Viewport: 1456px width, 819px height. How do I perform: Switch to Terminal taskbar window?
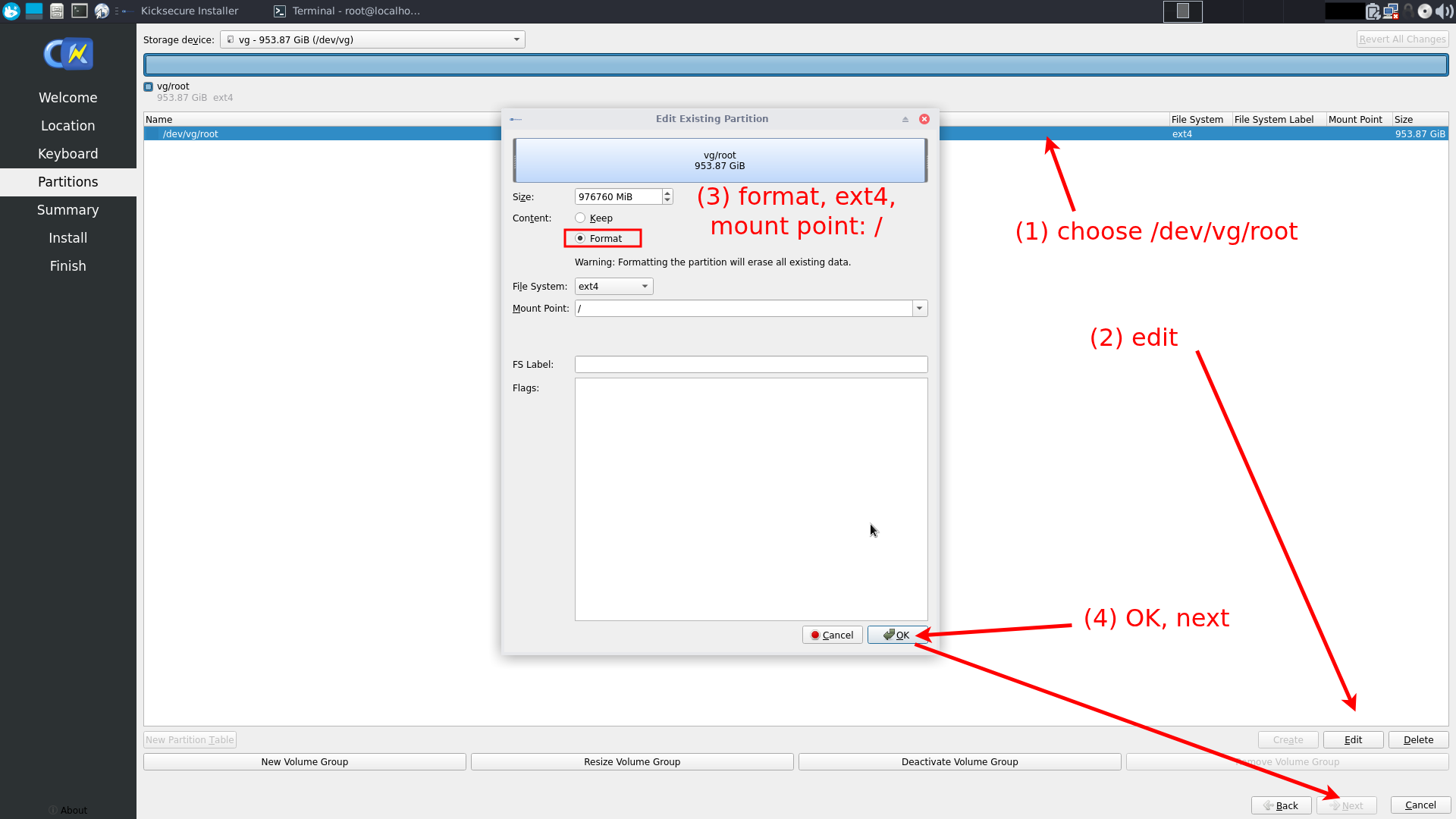click(347, 11)
